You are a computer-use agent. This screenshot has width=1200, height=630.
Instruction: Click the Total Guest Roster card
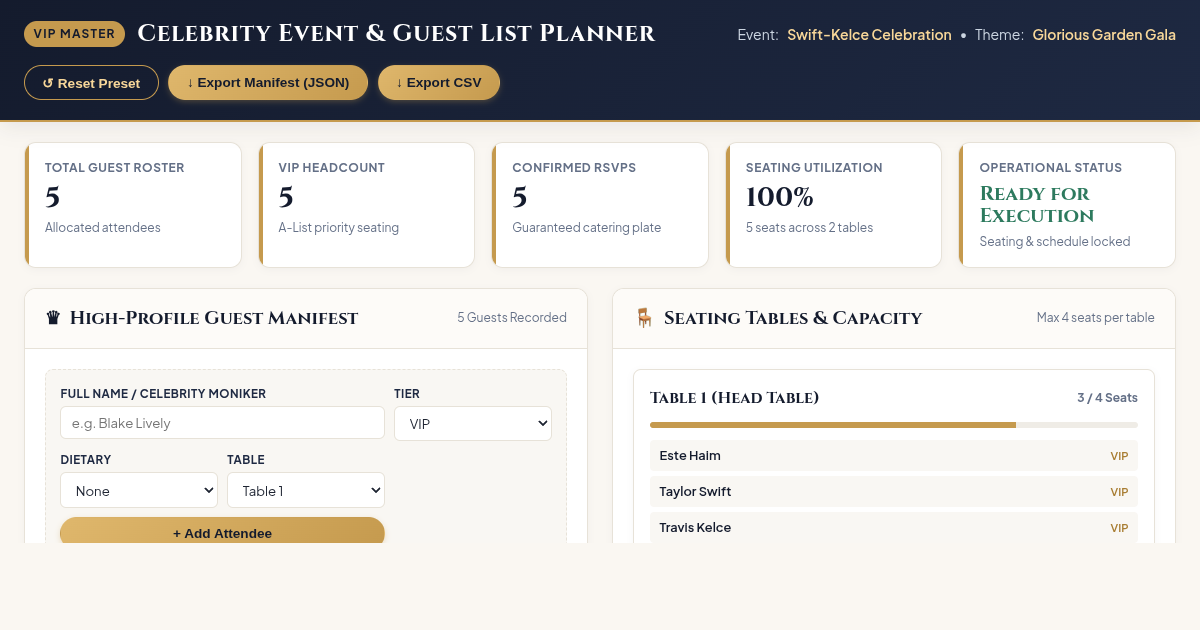[133, 205]
